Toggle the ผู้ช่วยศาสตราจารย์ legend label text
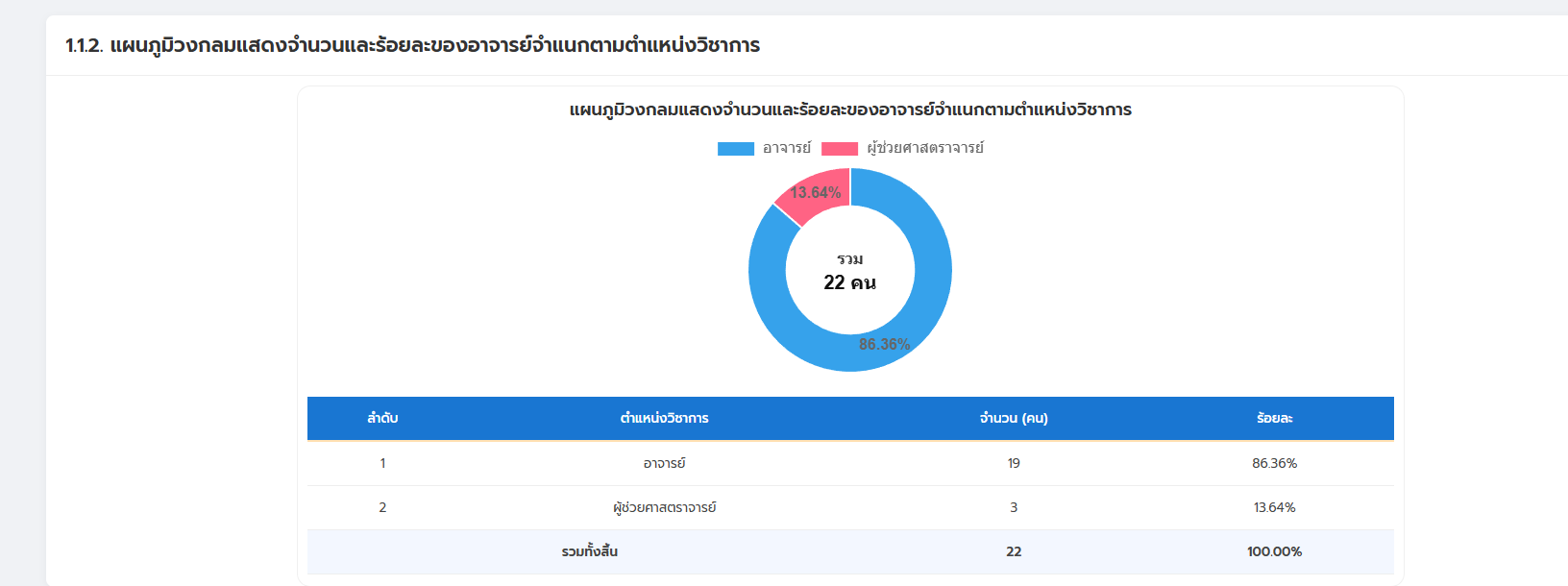This screenshot has height=586, width=1568. click(925, 148)
